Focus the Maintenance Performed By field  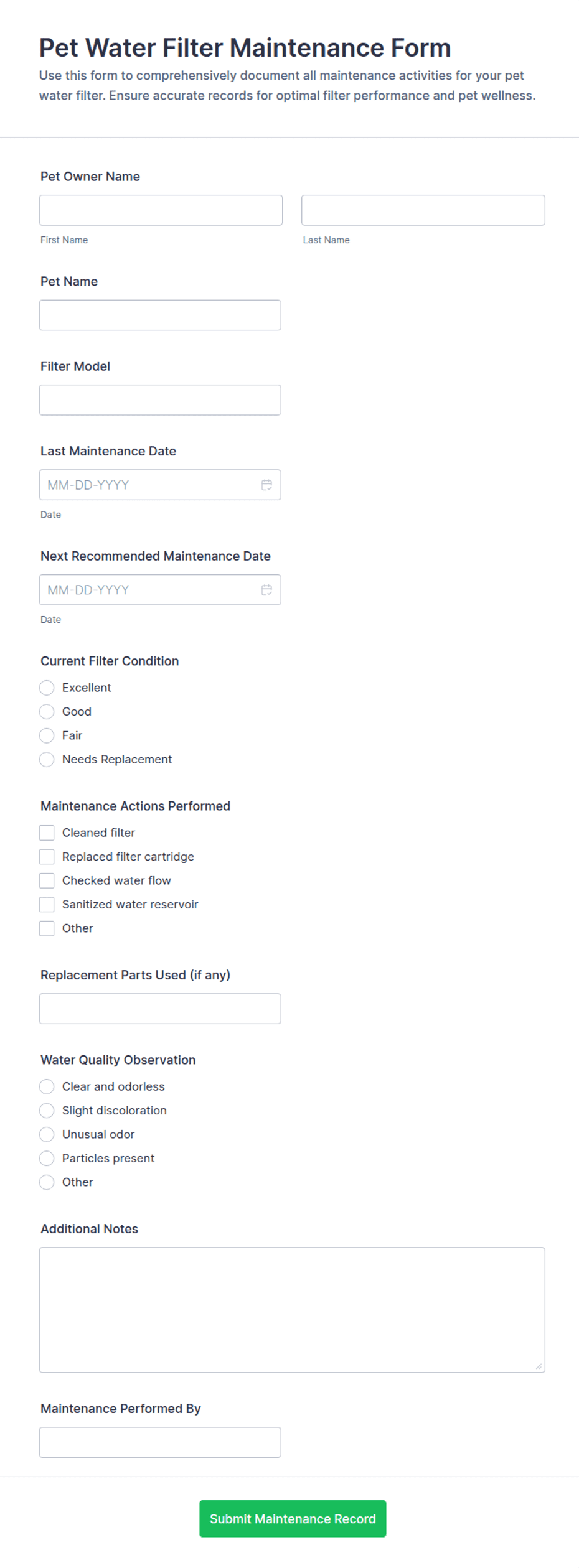pyautogui.click(x=160, y=1442)
